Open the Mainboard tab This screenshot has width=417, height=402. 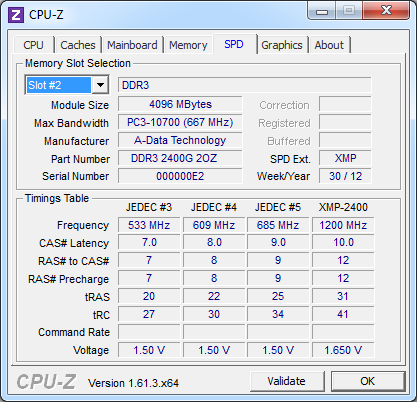pos(132,45)
